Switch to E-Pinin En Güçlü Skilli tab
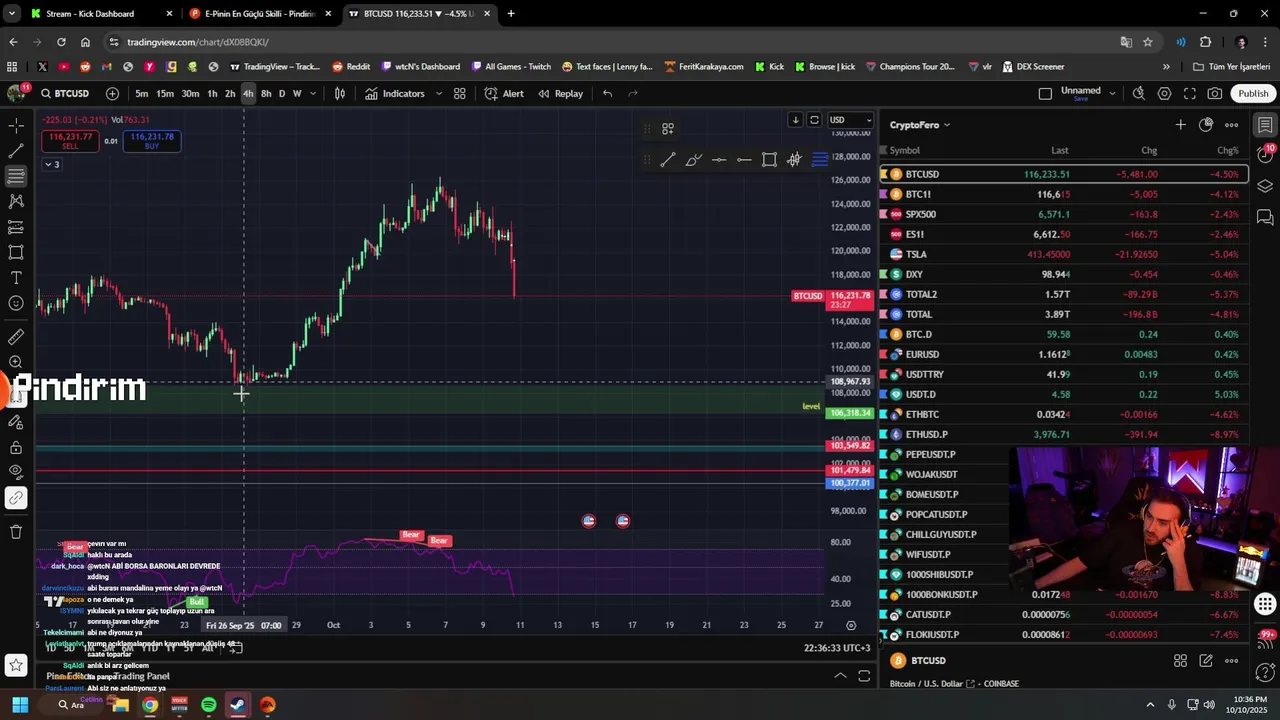1280x720 pixels. [x=261, y=14]
